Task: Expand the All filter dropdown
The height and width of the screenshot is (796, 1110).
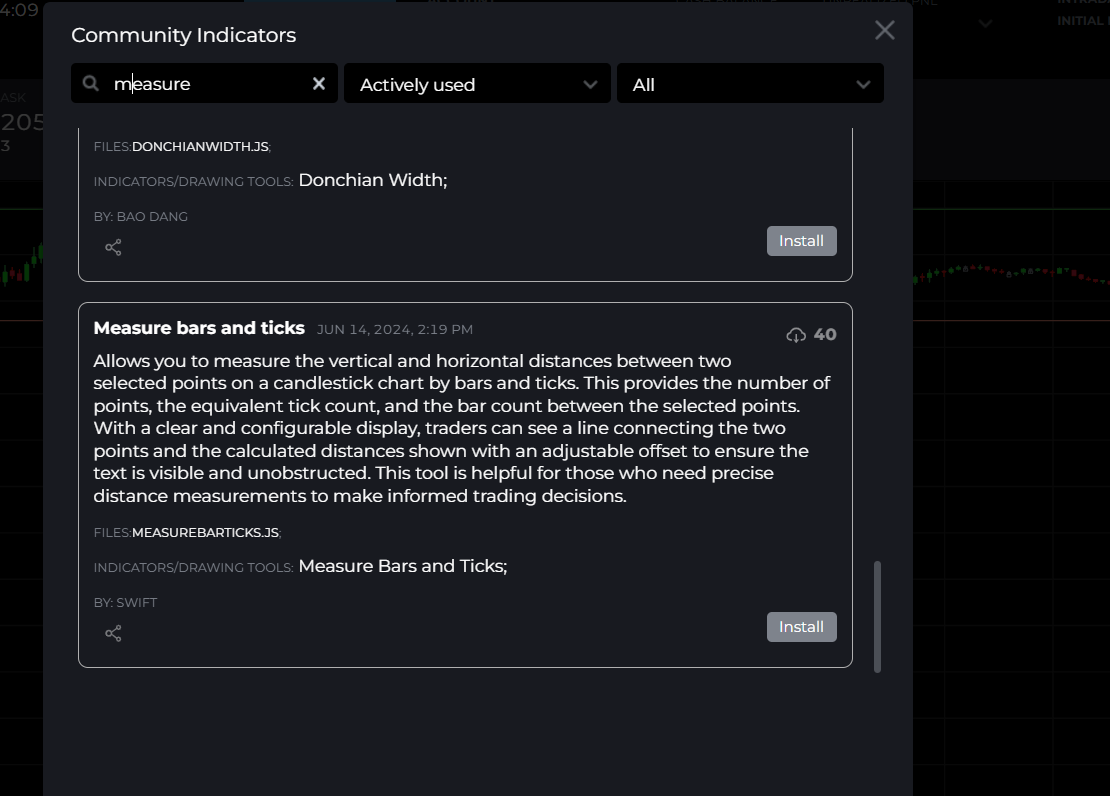Action: pyautogui.click(x=750, y=84)
